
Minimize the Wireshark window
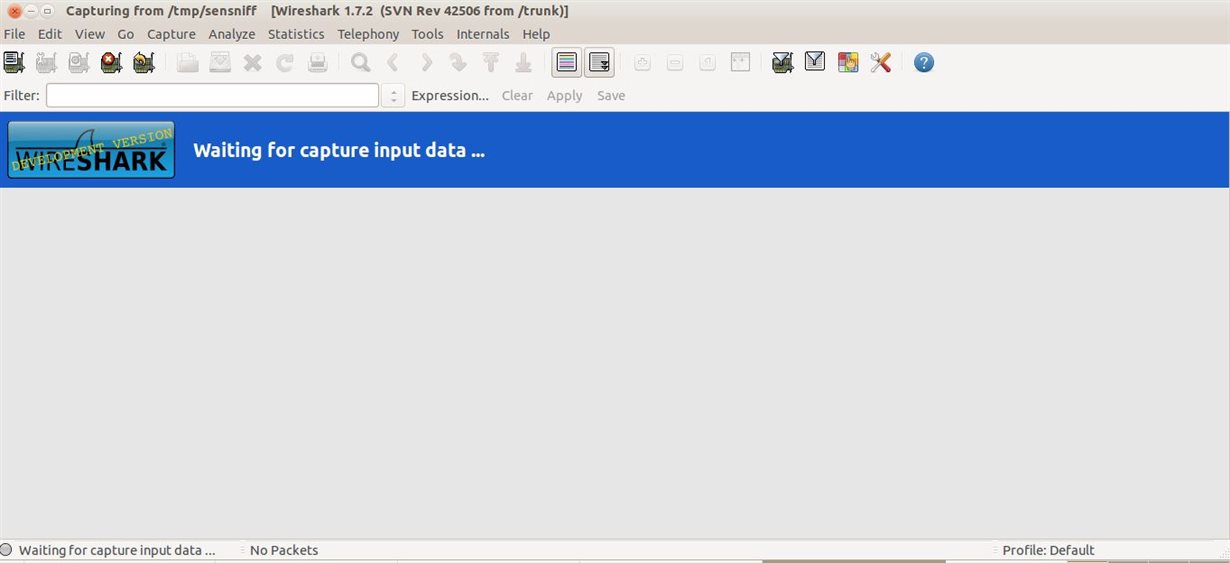31,10
